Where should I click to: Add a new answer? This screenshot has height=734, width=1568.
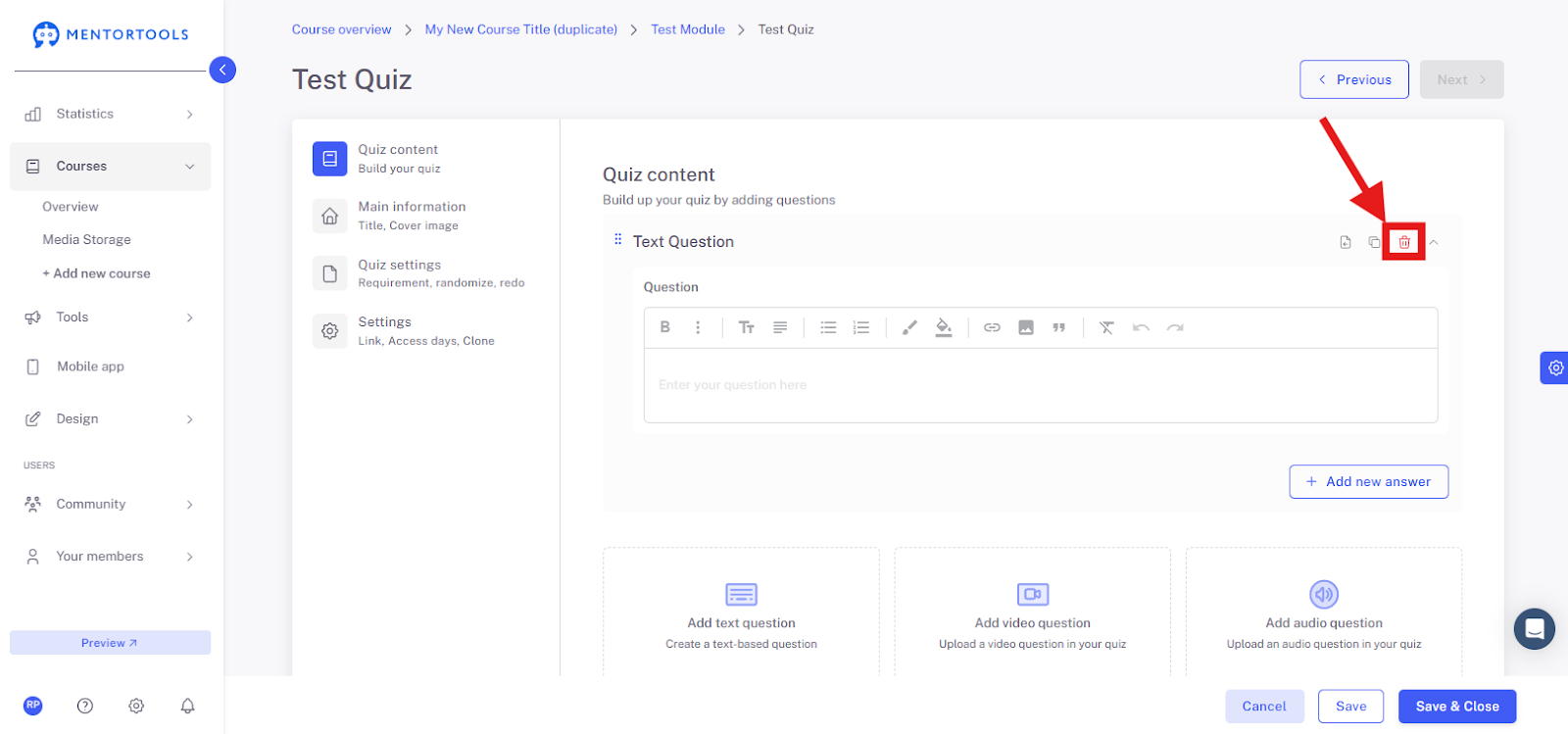pyautogui.click(x=1368, y=481)
